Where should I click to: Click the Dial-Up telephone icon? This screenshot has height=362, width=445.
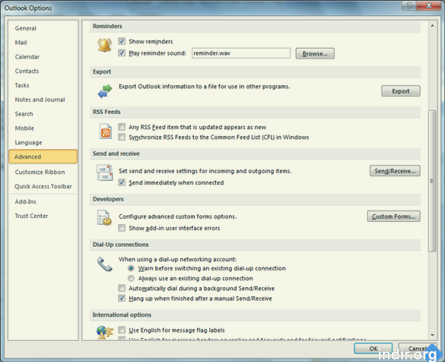[x=105, y=264]
